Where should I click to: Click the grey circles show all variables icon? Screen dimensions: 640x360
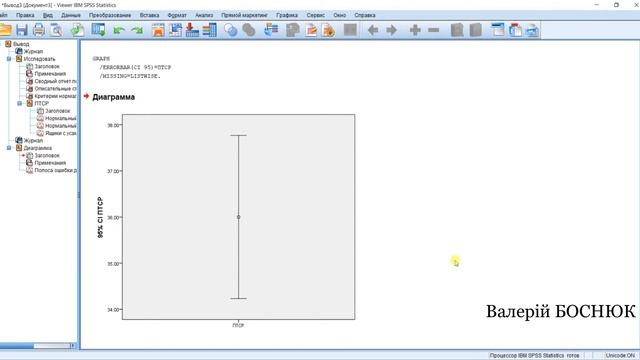(249, 30)
